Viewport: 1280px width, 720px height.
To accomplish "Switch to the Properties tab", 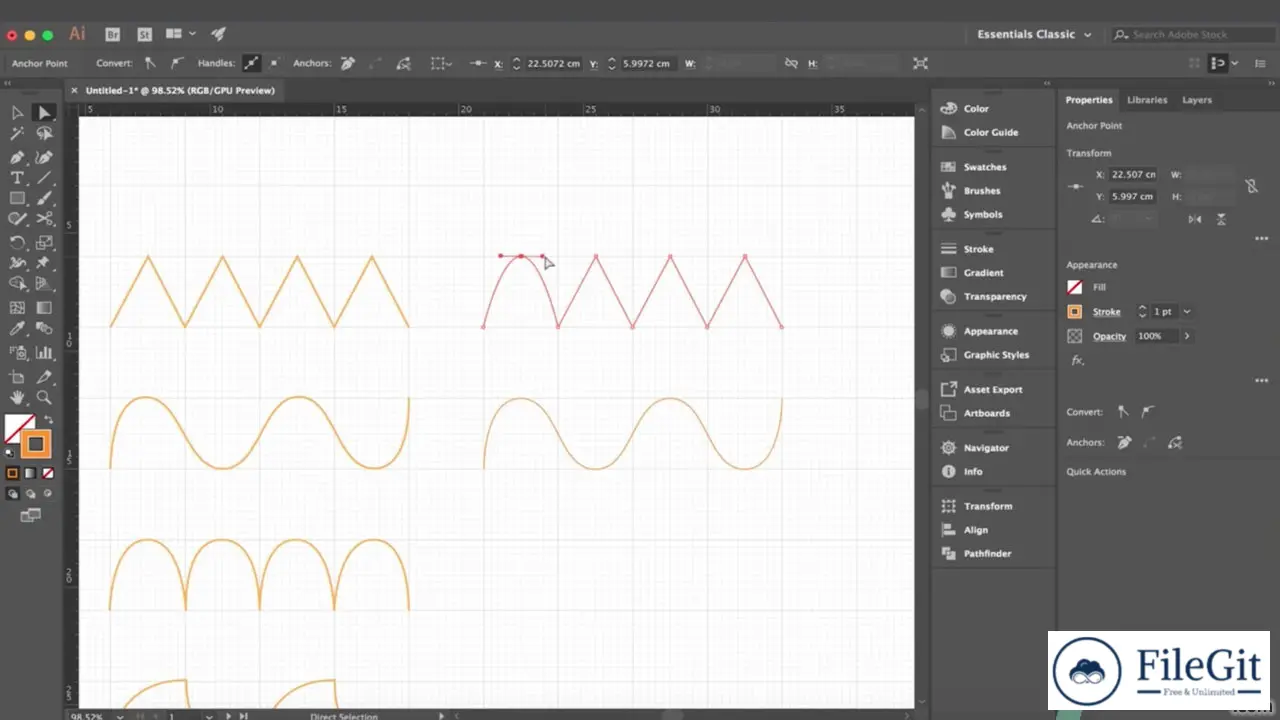I will 1089,100.
